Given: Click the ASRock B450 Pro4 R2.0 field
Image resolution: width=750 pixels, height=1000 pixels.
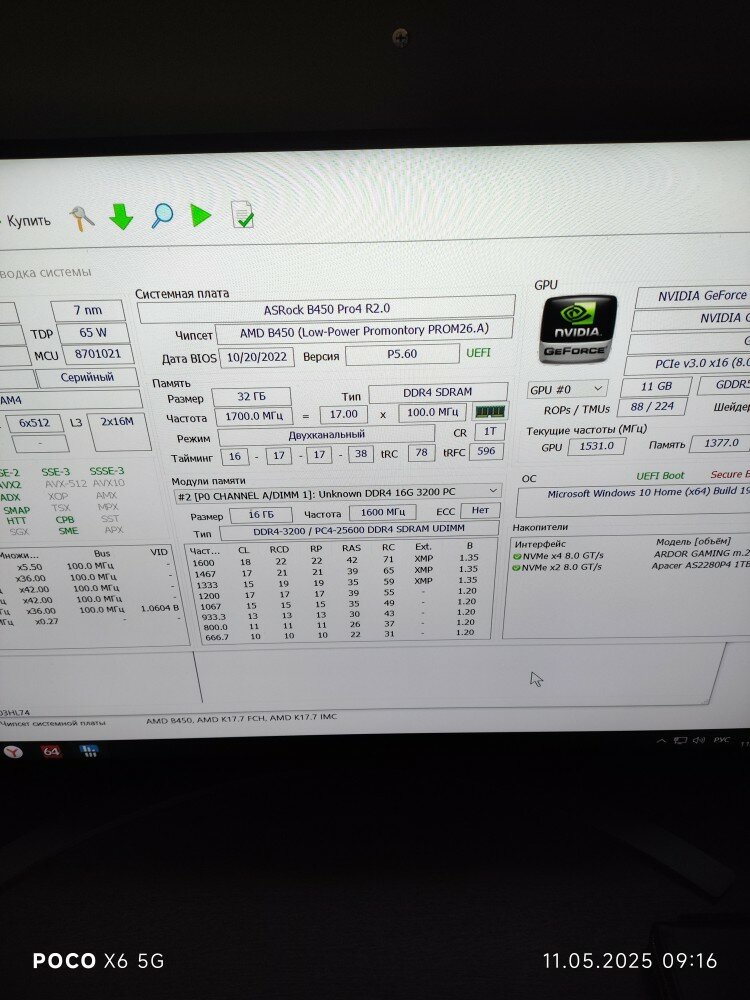Looking at the screenshot, I should (x=327, y=309).
